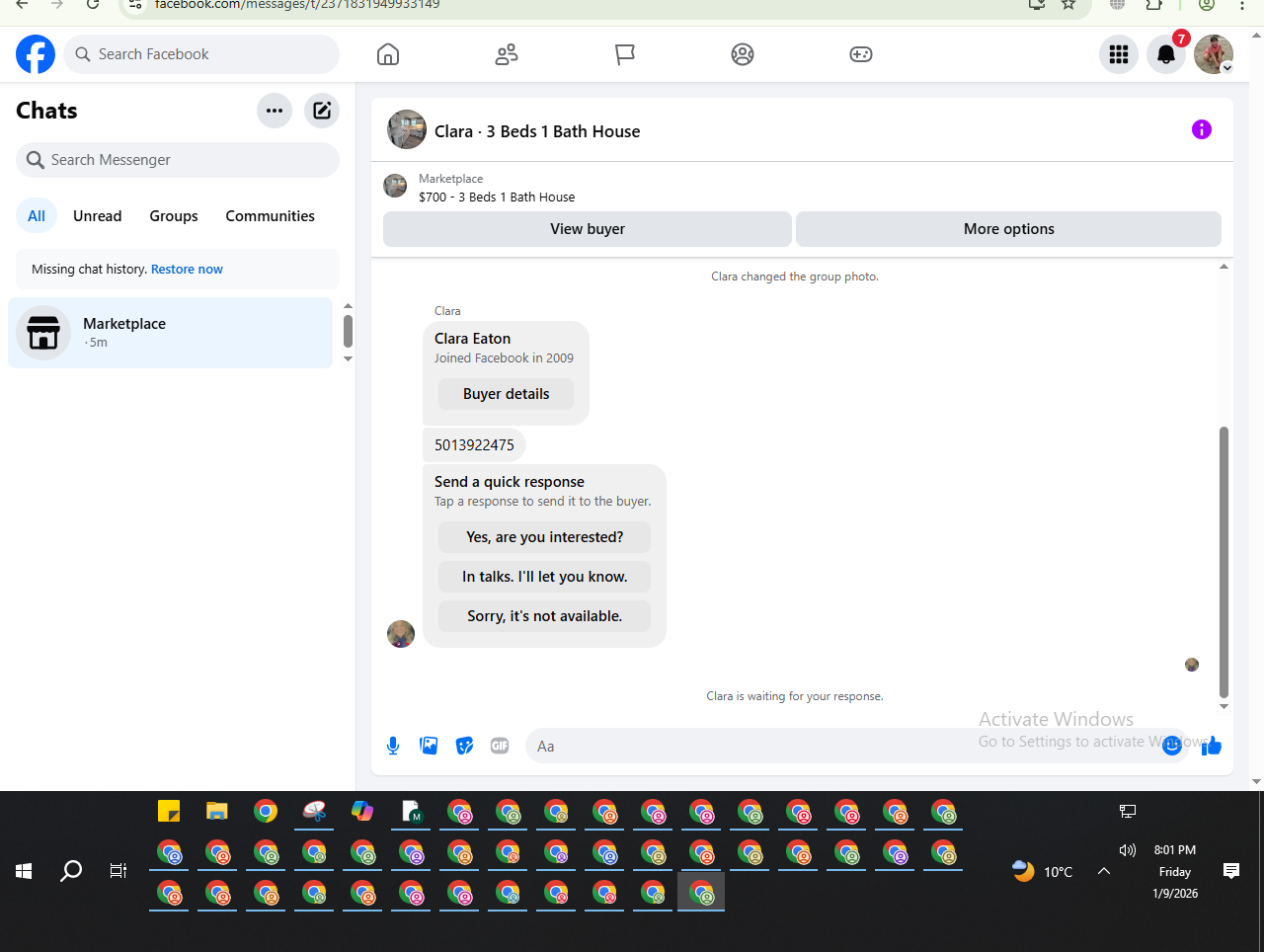1264x952 pixels.
Task: Open the Pages flag icon
Action: (624, 54)
